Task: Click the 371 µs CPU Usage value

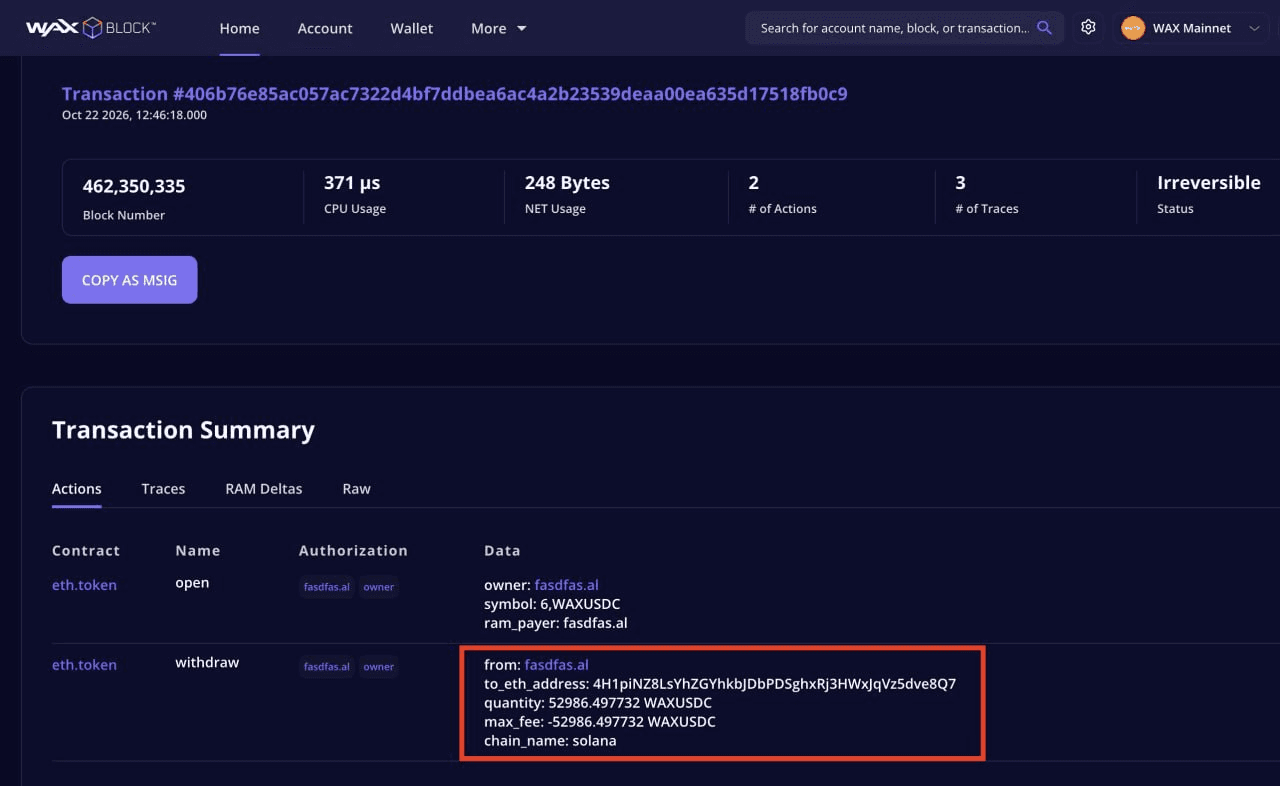Action: point(352,183)
